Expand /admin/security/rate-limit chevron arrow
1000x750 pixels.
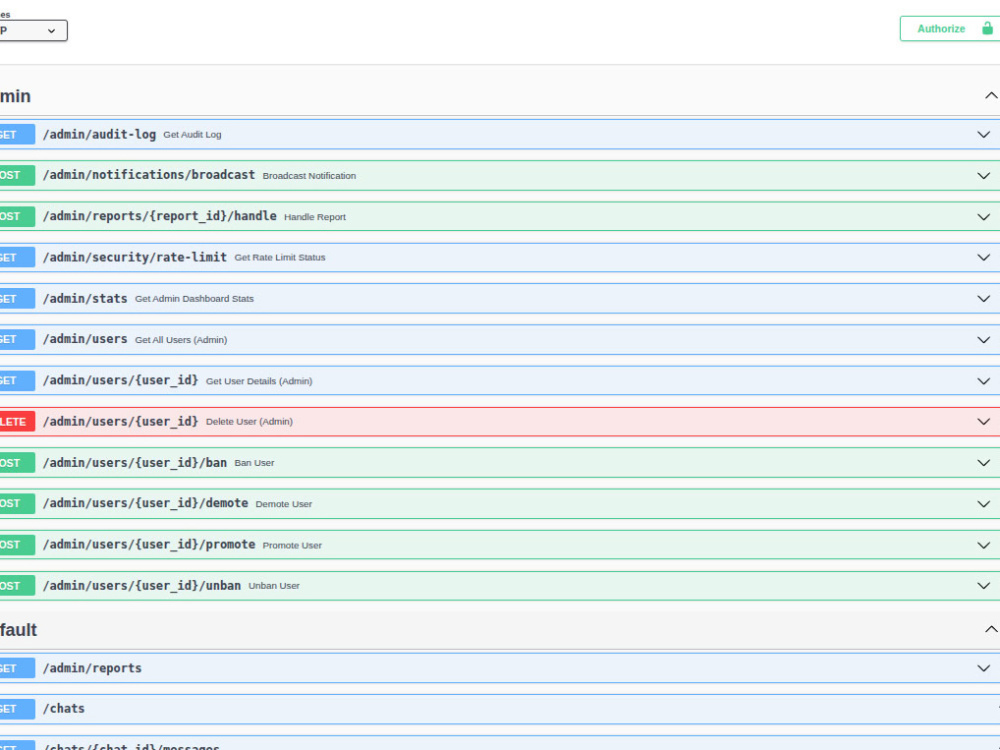[983, 258]
